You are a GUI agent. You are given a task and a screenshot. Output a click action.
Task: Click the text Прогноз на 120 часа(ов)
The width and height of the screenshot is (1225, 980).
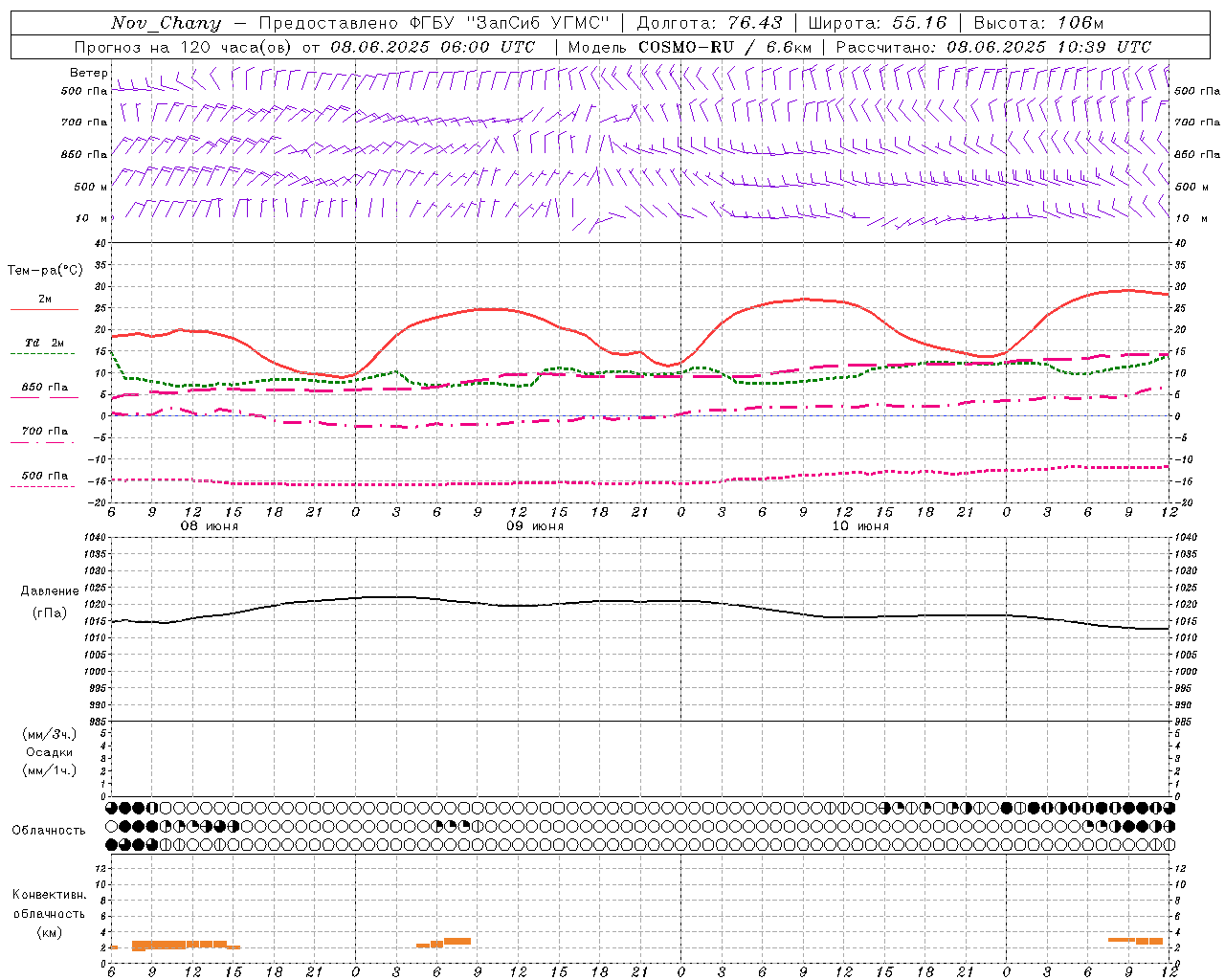[x=185, y=47]
